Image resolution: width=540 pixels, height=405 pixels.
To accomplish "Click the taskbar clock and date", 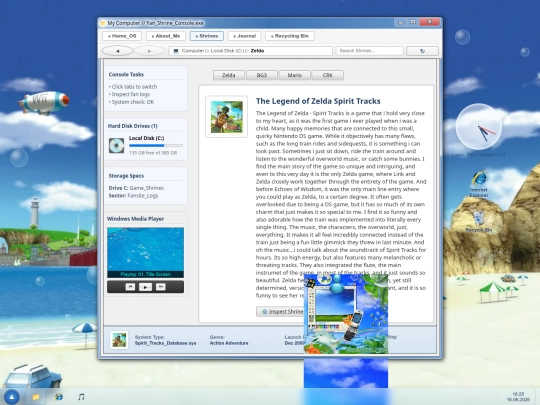I will [518, 397].
